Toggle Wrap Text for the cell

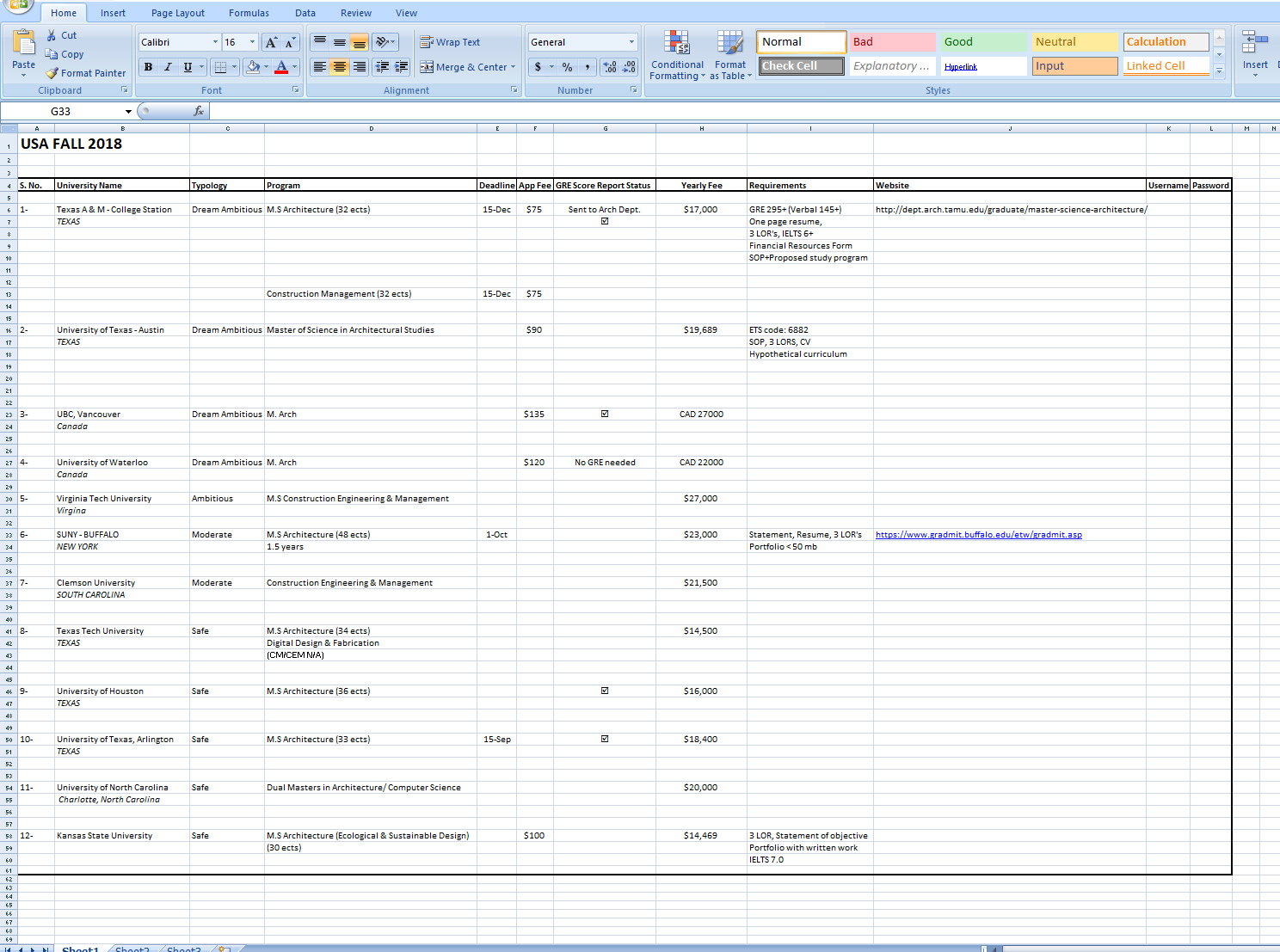coord(450,42)
